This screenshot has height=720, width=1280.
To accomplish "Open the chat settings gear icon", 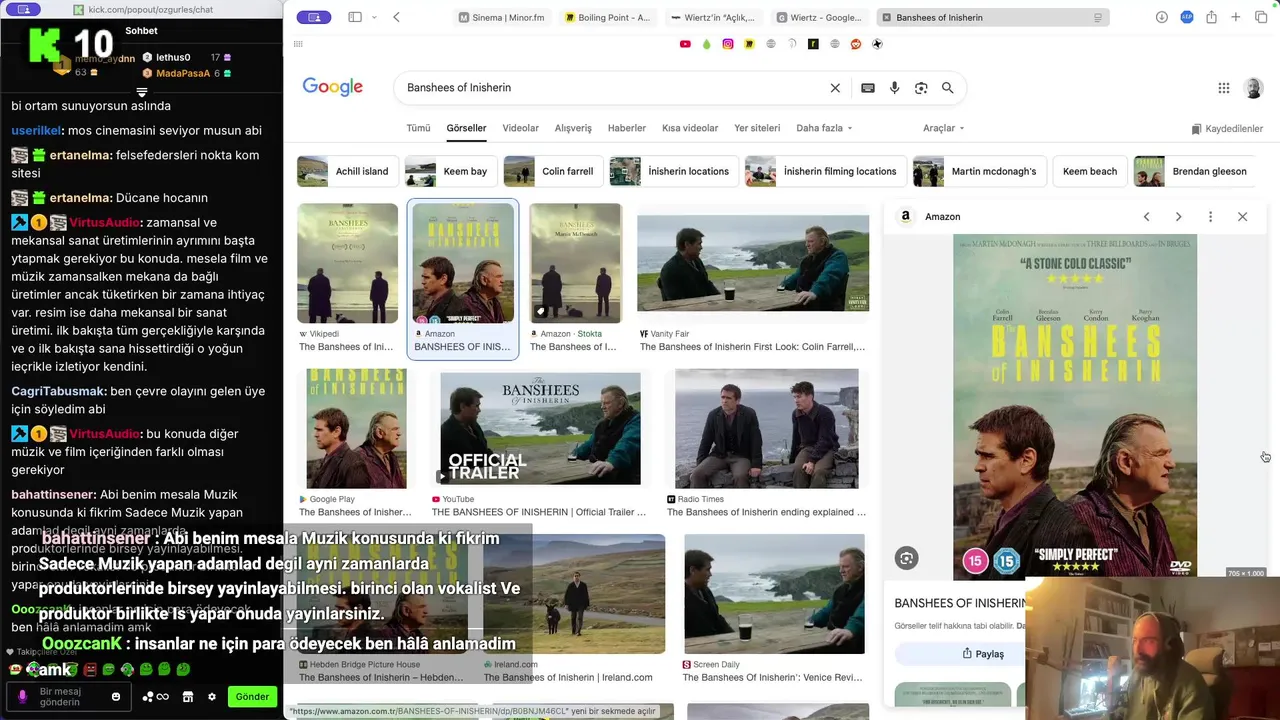I will click(212, 697).
